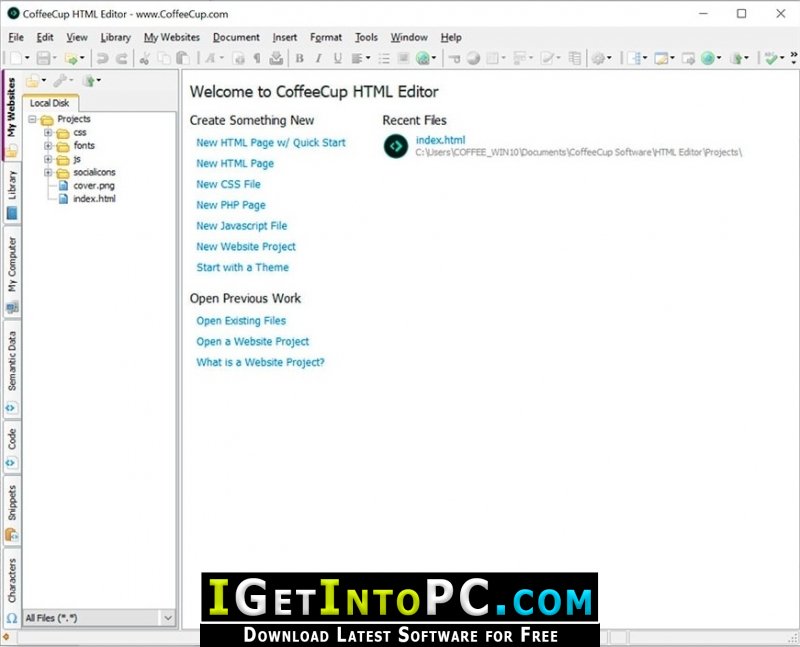Click the split layout view icon
The image size is (800, 647).
635,58
